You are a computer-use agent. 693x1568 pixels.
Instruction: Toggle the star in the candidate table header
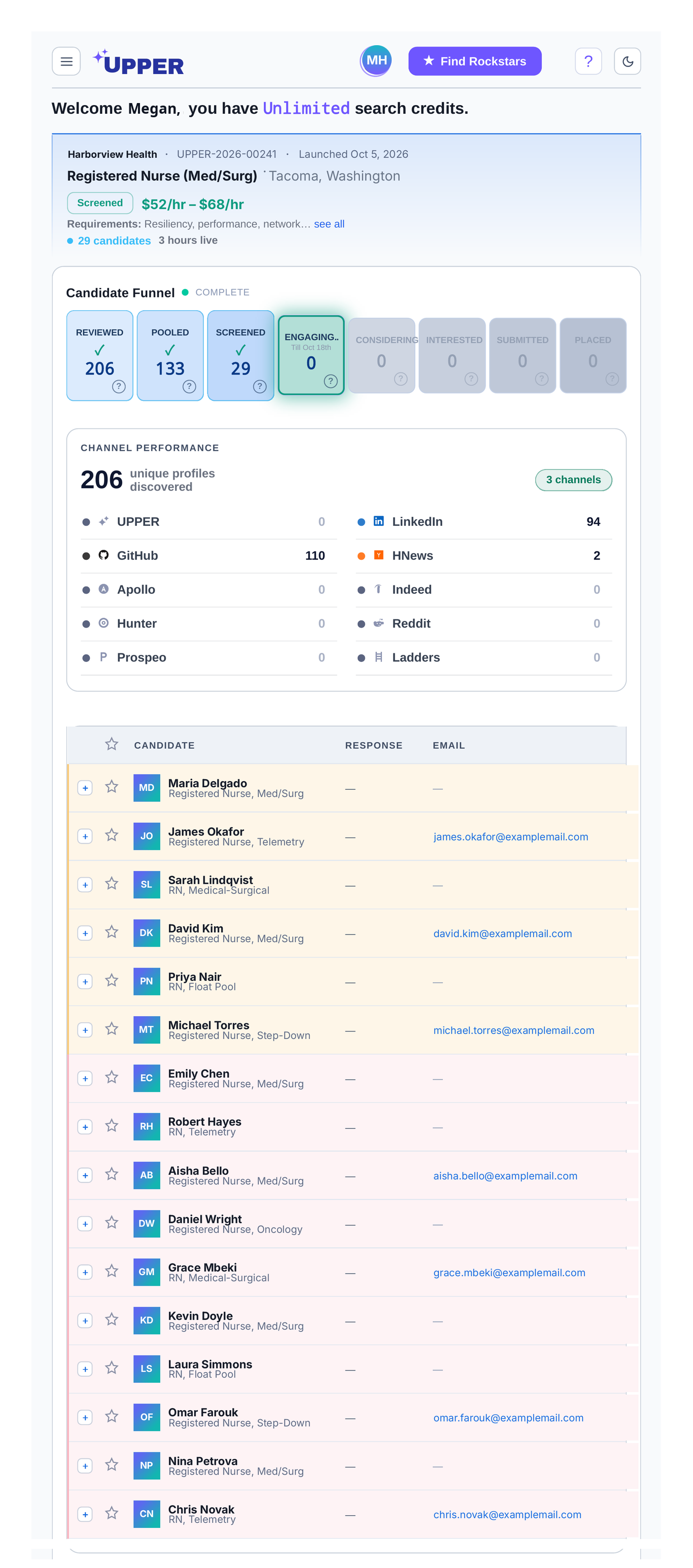click(x=111, y=745)
